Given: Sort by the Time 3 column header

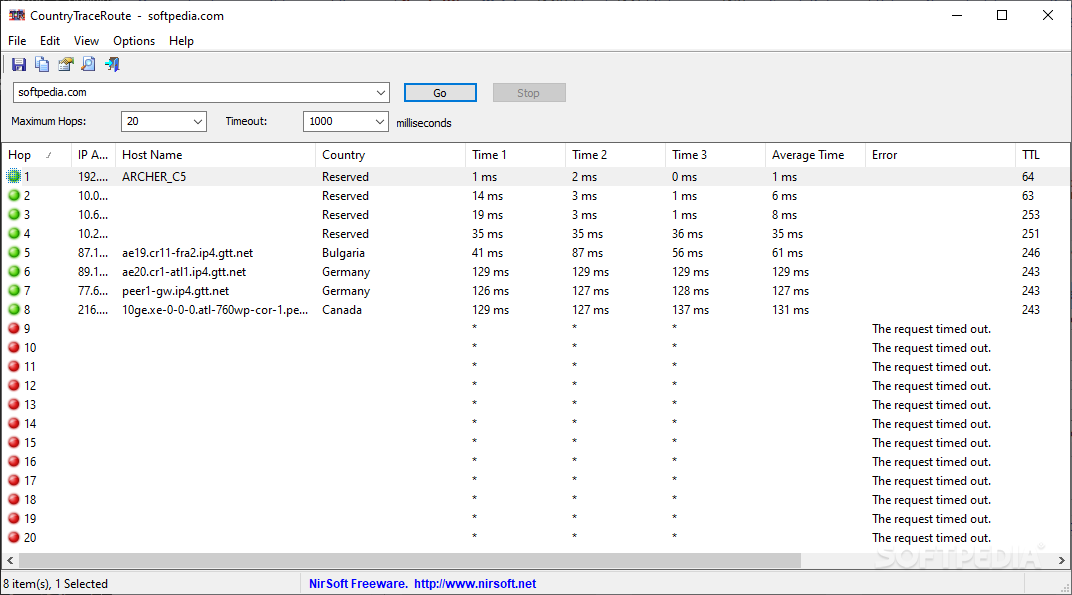Looking at the screenshot, I should click(x=715, y=155).
